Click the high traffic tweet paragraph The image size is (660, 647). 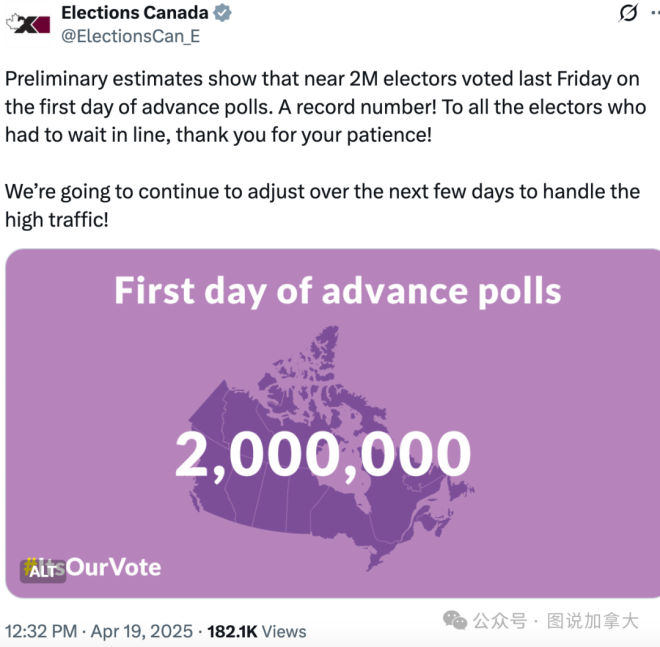[x=322, y=205]
